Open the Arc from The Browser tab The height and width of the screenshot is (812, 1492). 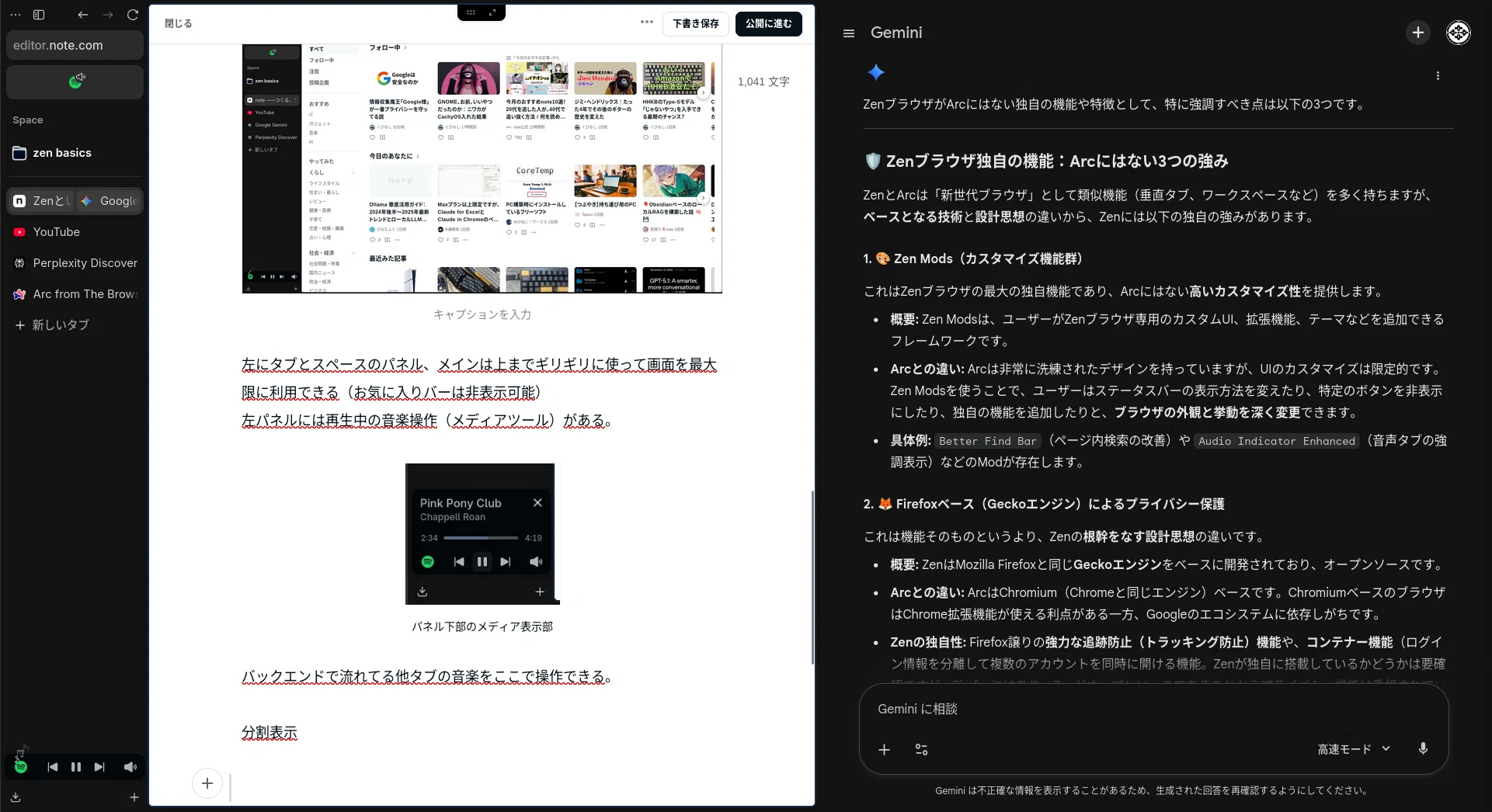point(75,294)
